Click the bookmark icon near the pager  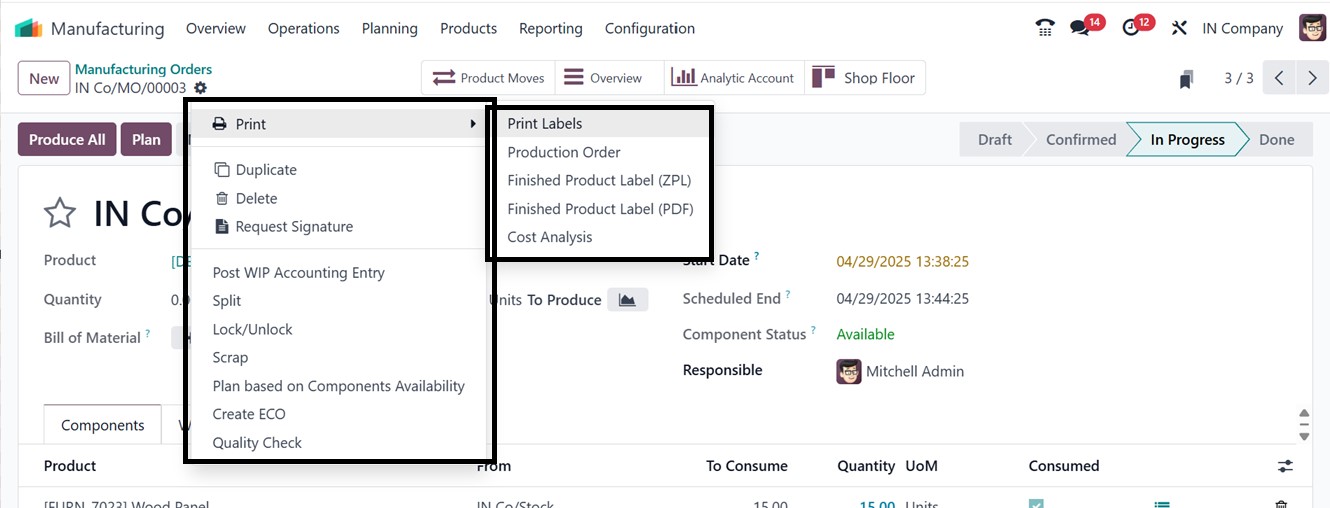(x=1187, y=78)
